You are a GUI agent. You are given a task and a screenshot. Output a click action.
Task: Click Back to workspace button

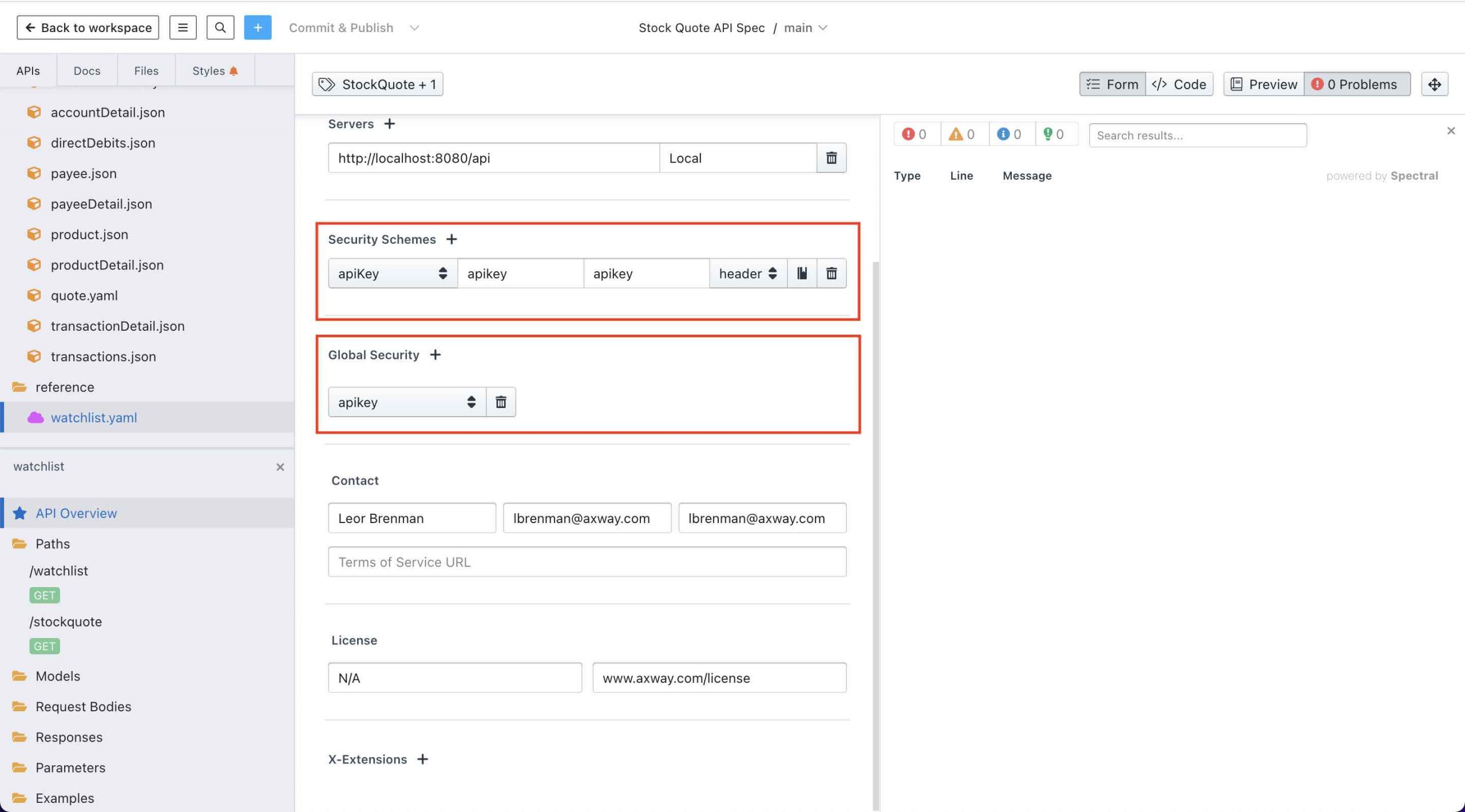pyautogui.click(x=88, y=27)
